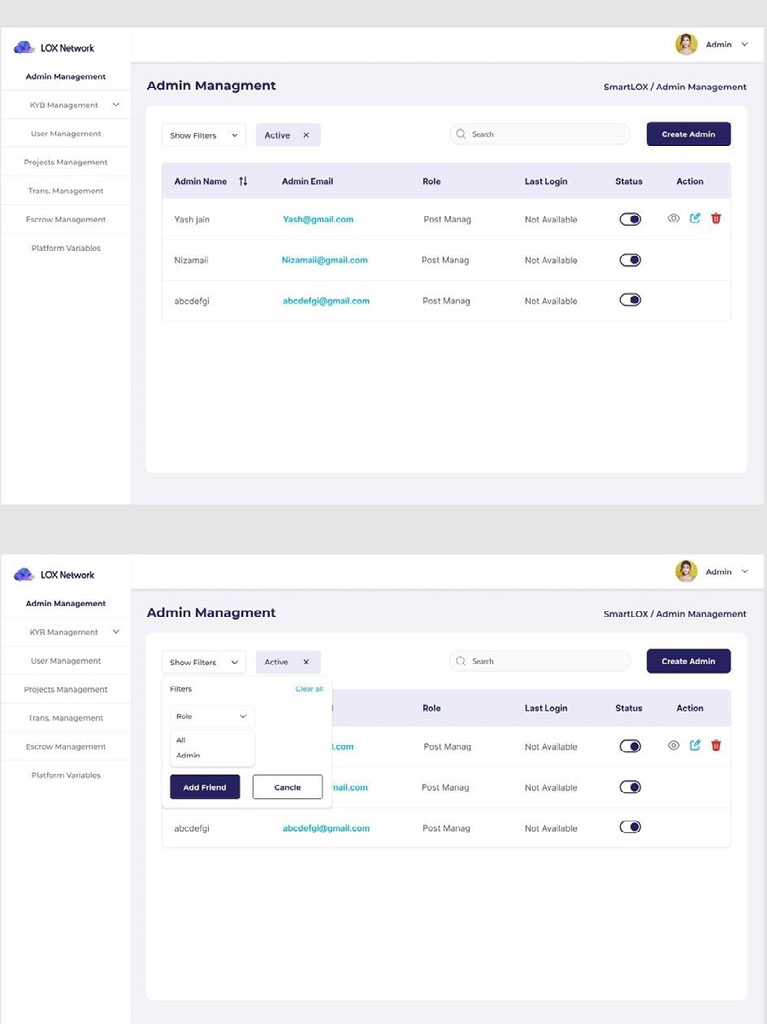Click the 'Clear all' link in Filters popup

309,689
